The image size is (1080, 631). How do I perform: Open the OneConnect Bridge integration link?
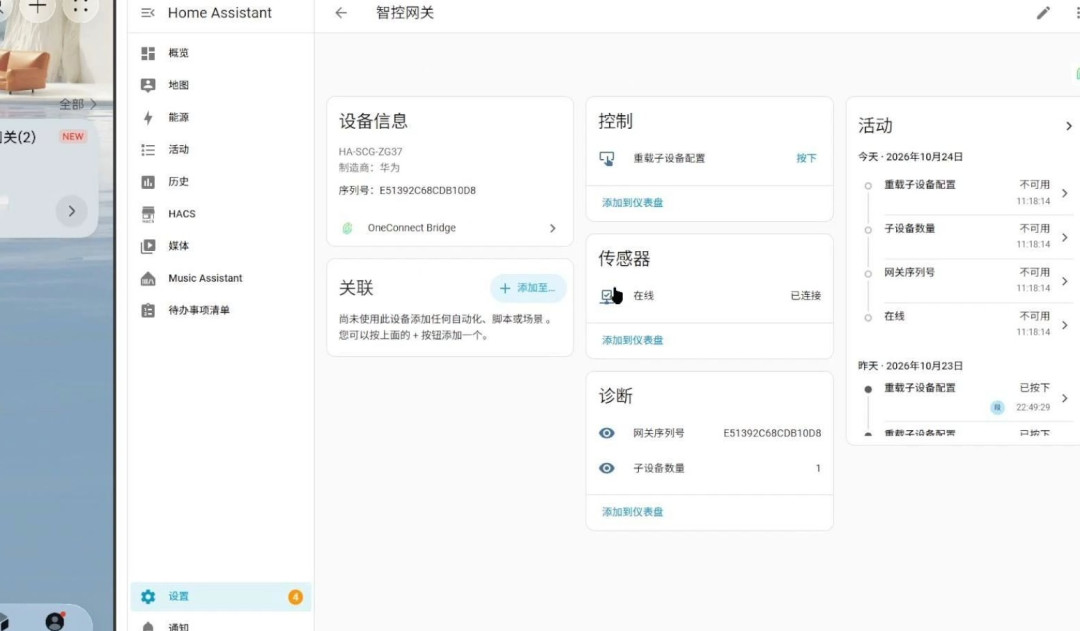[450, 228]
